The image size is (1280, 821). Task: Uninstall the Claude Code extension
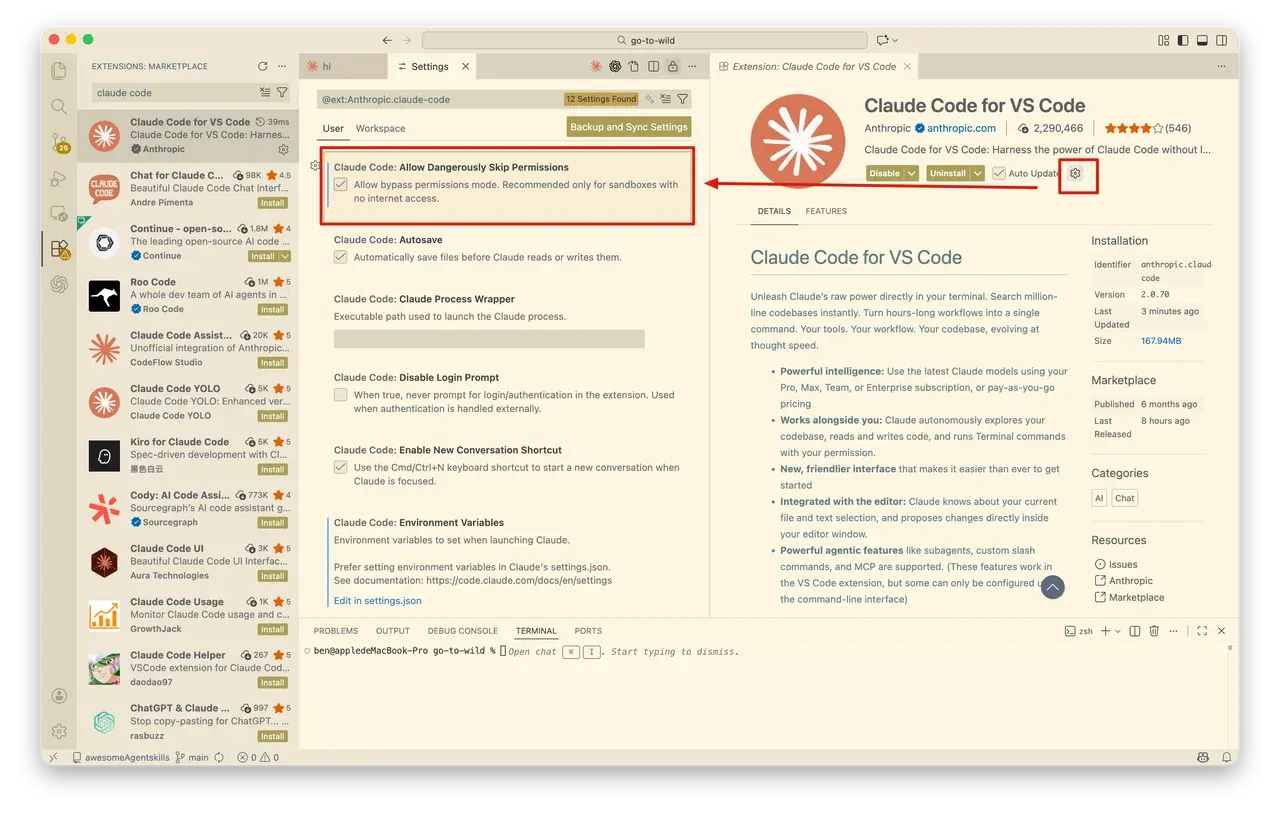click(x=948, y=173)
